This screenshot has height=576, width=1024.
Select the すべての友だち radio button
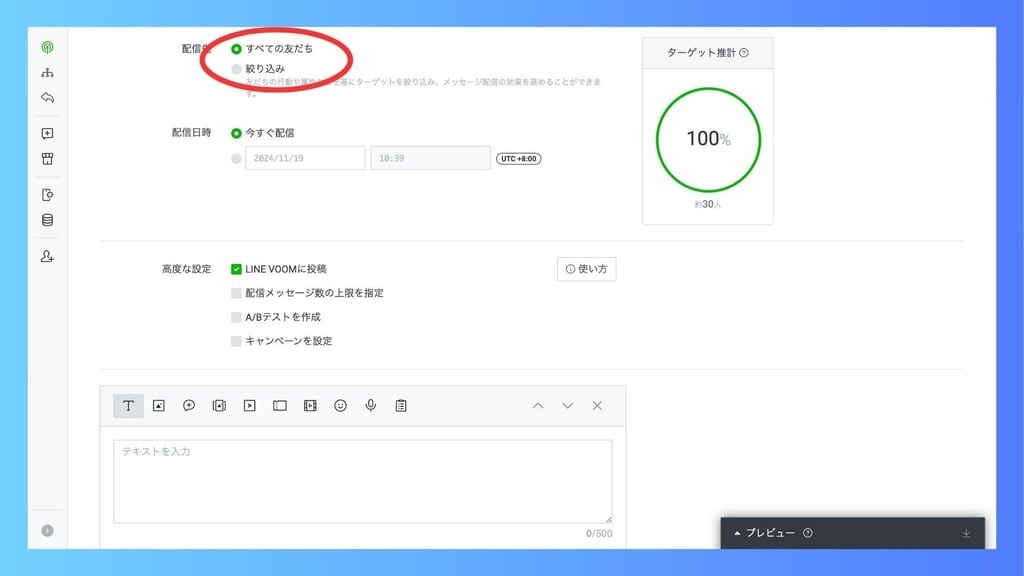236,49
